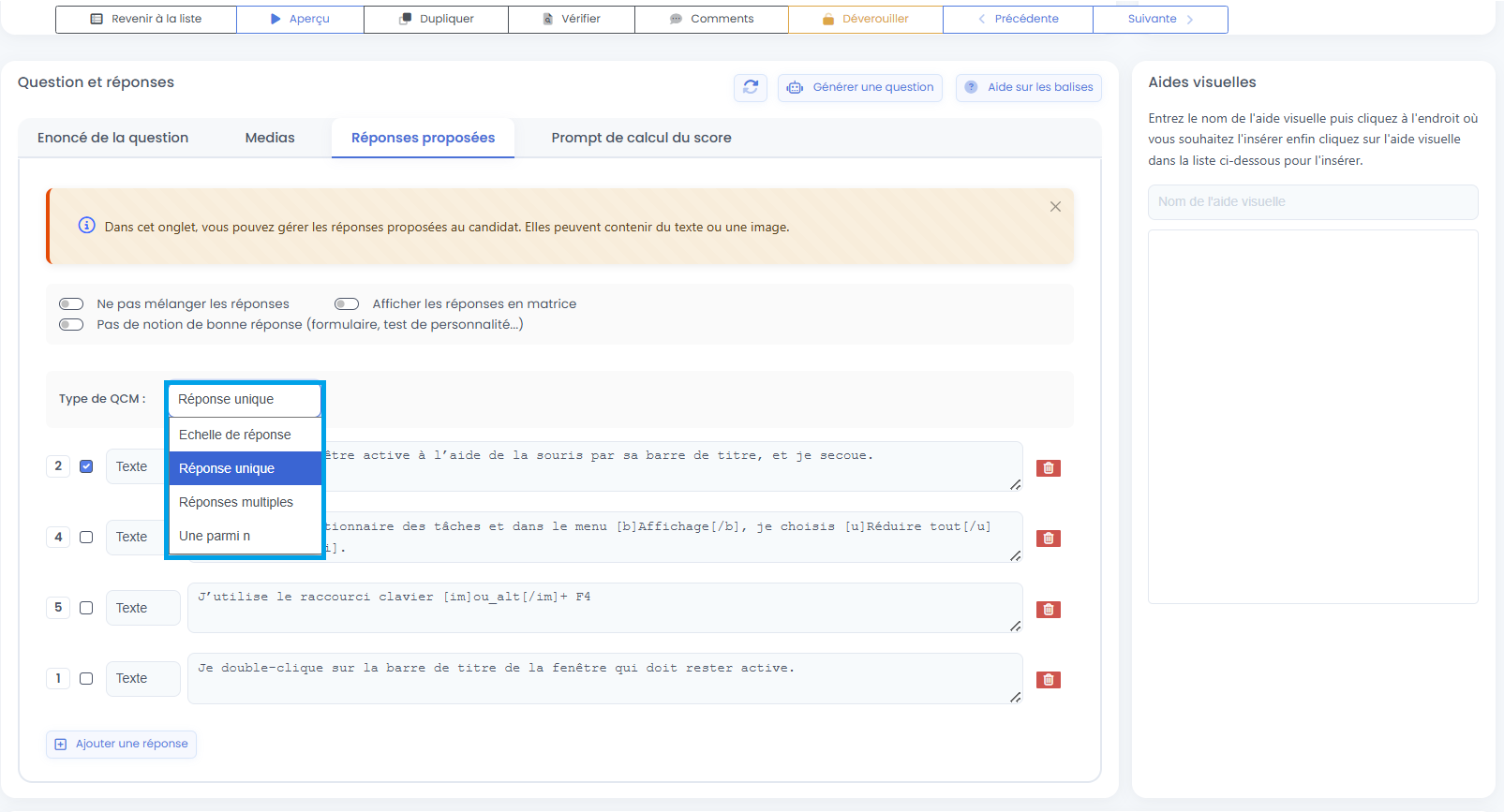Click the Vérifier document icon
1504x812 pixels.
pyautogui.click(x=548, y=19)
